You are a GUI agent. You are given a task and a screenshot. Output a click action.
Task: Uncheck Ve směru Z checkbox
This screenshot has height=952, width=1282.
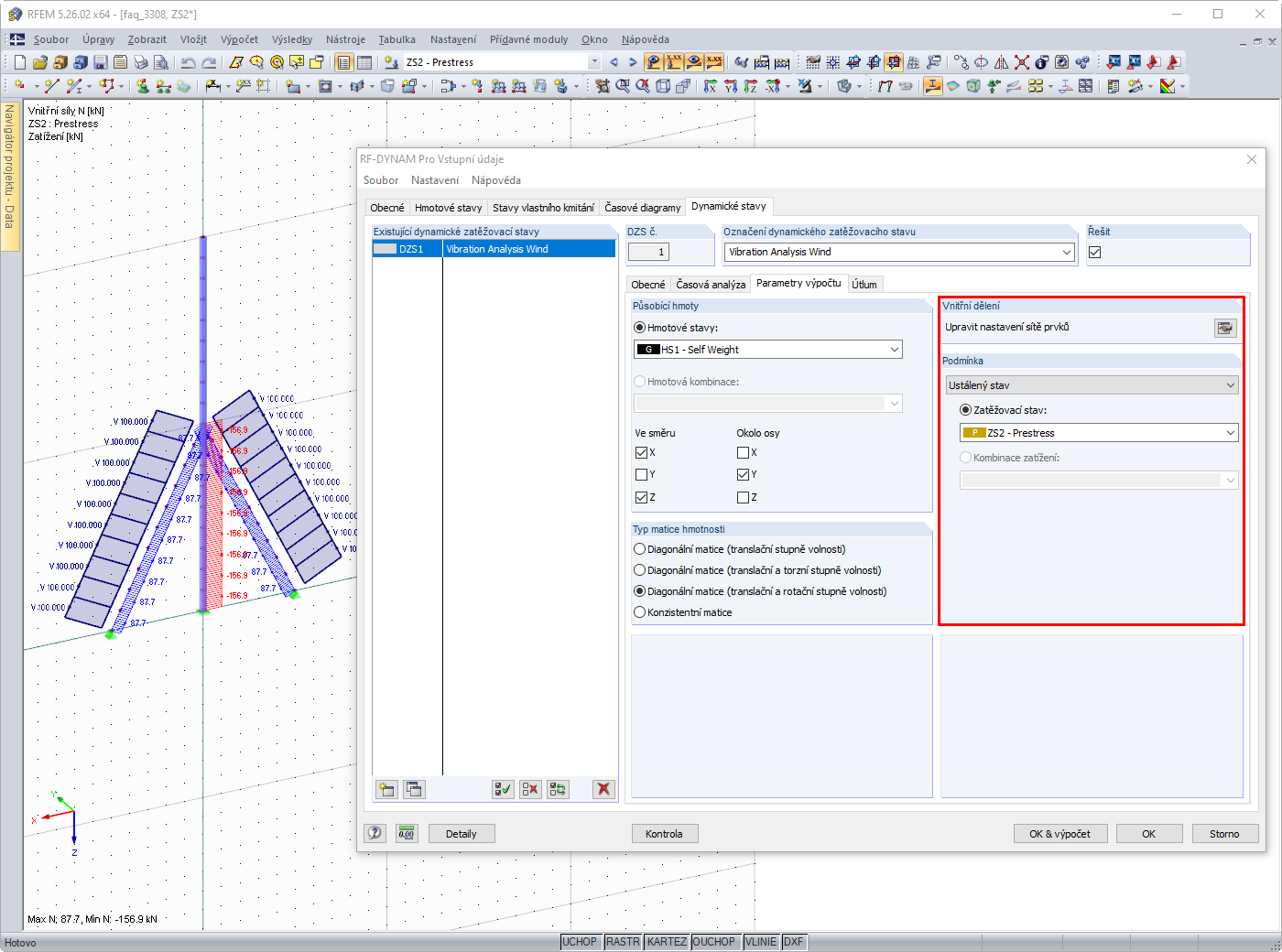641,497
